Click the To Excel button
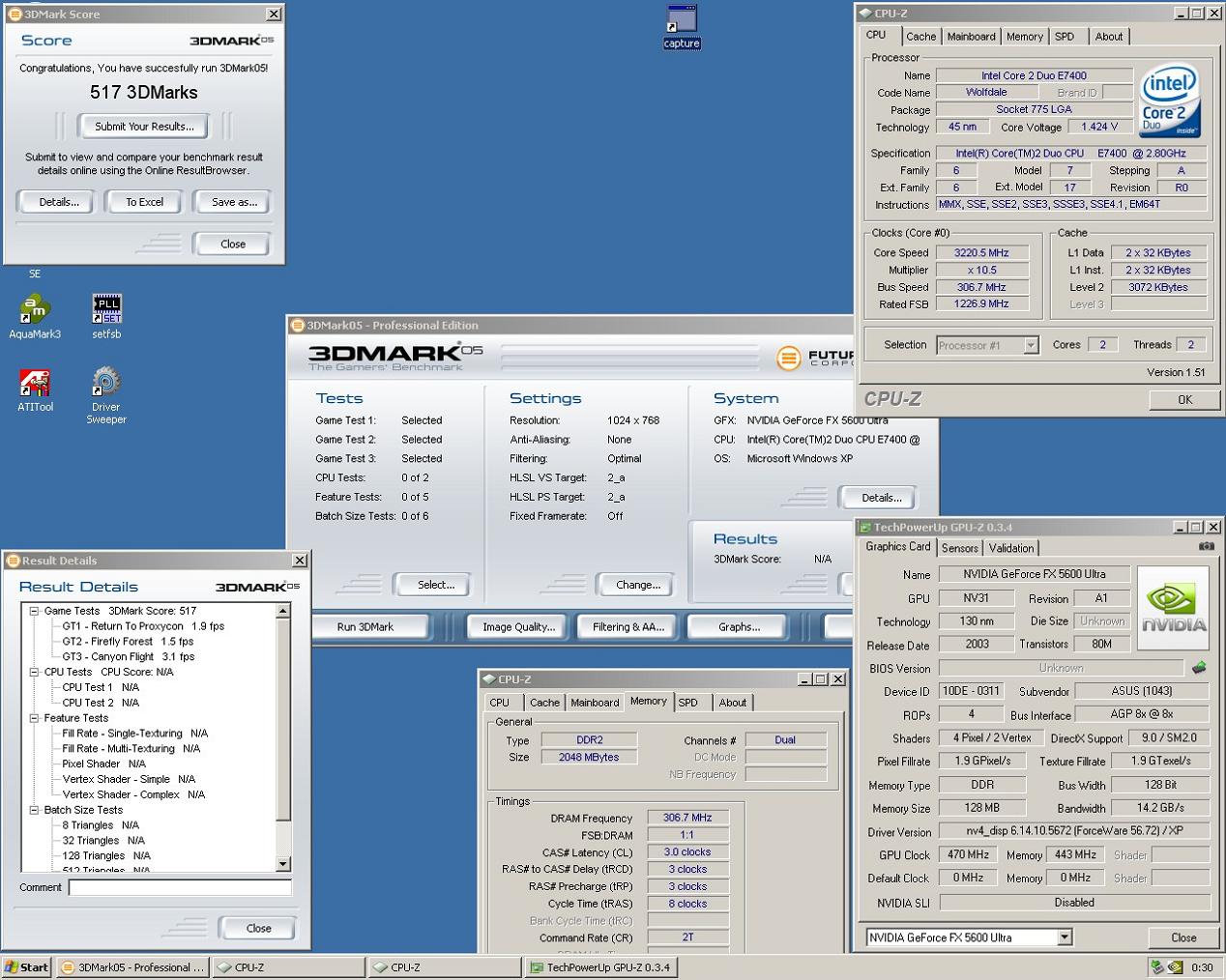 pos(144,202)
